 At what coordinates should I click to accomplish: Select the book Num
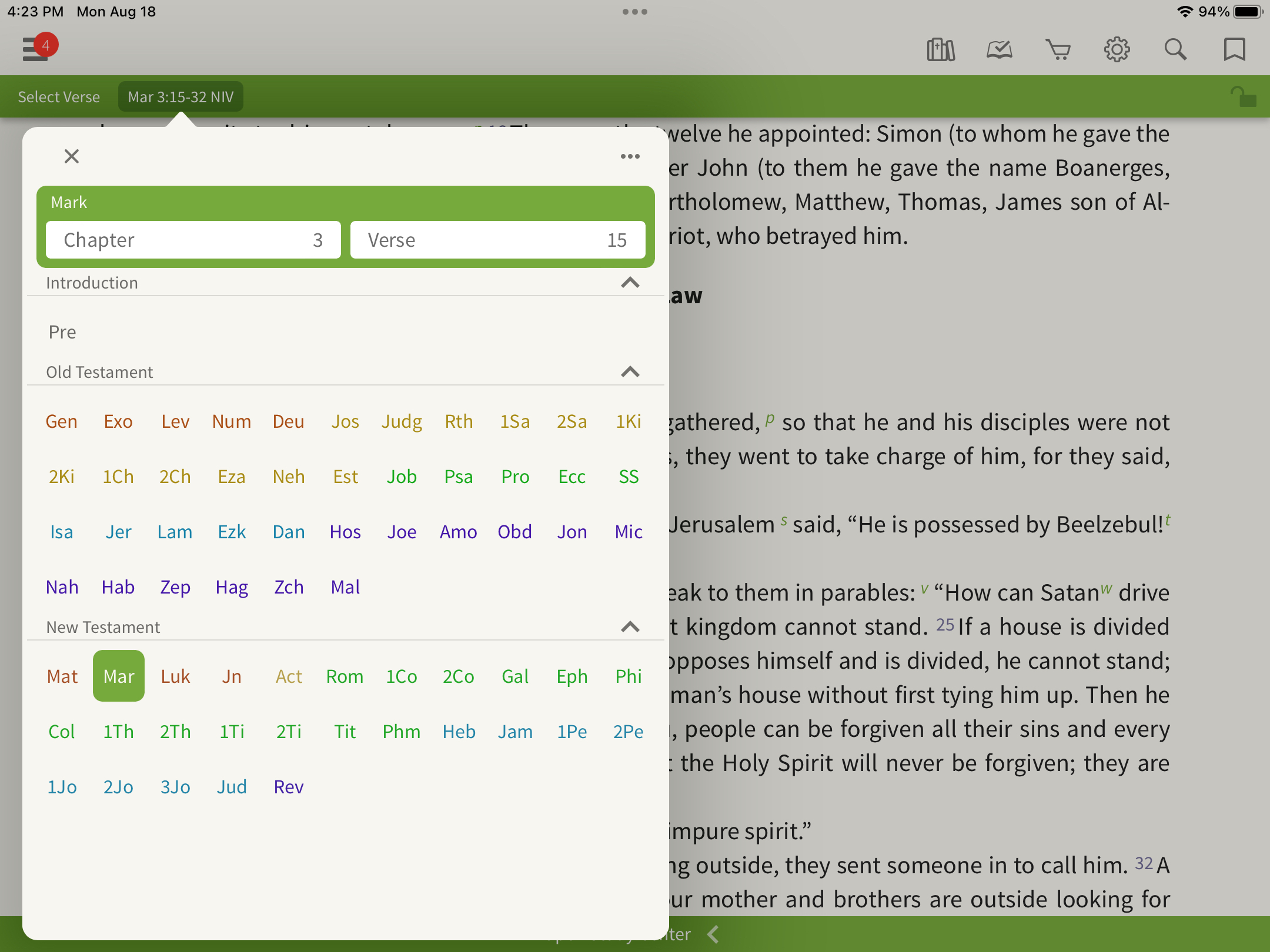[232, 421]
